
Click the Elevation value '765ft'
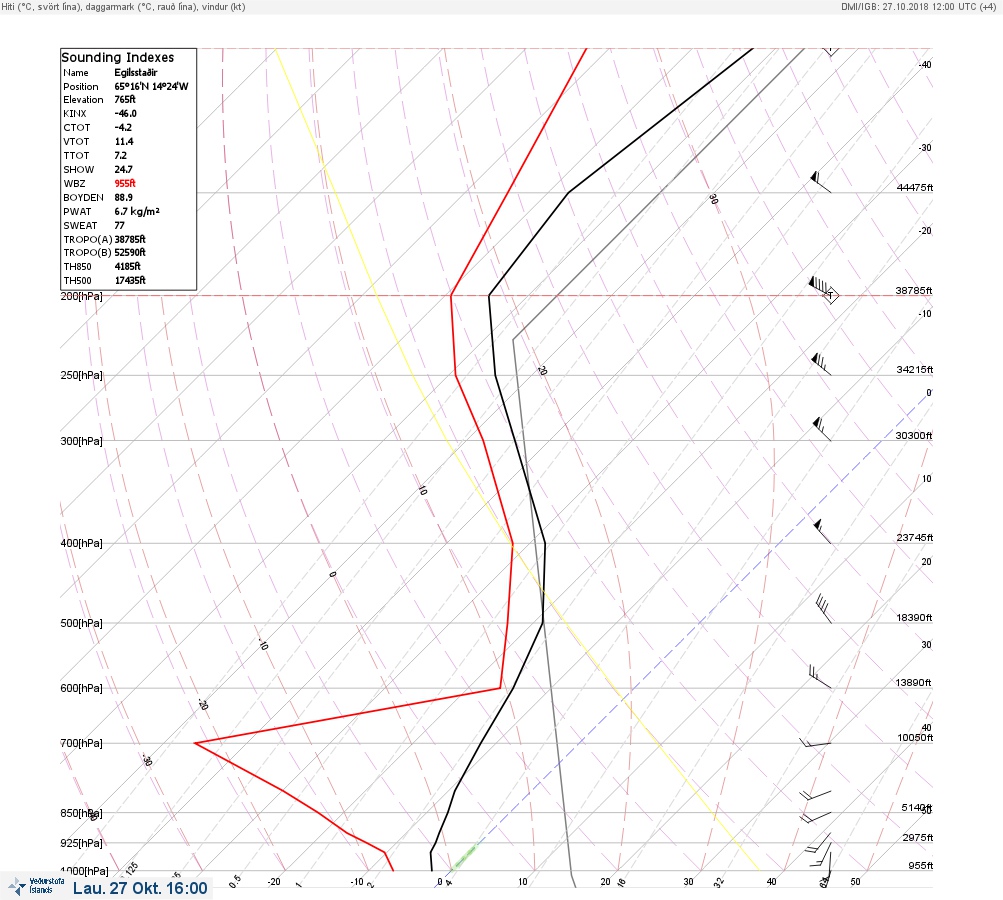click(x=125, y=99)
